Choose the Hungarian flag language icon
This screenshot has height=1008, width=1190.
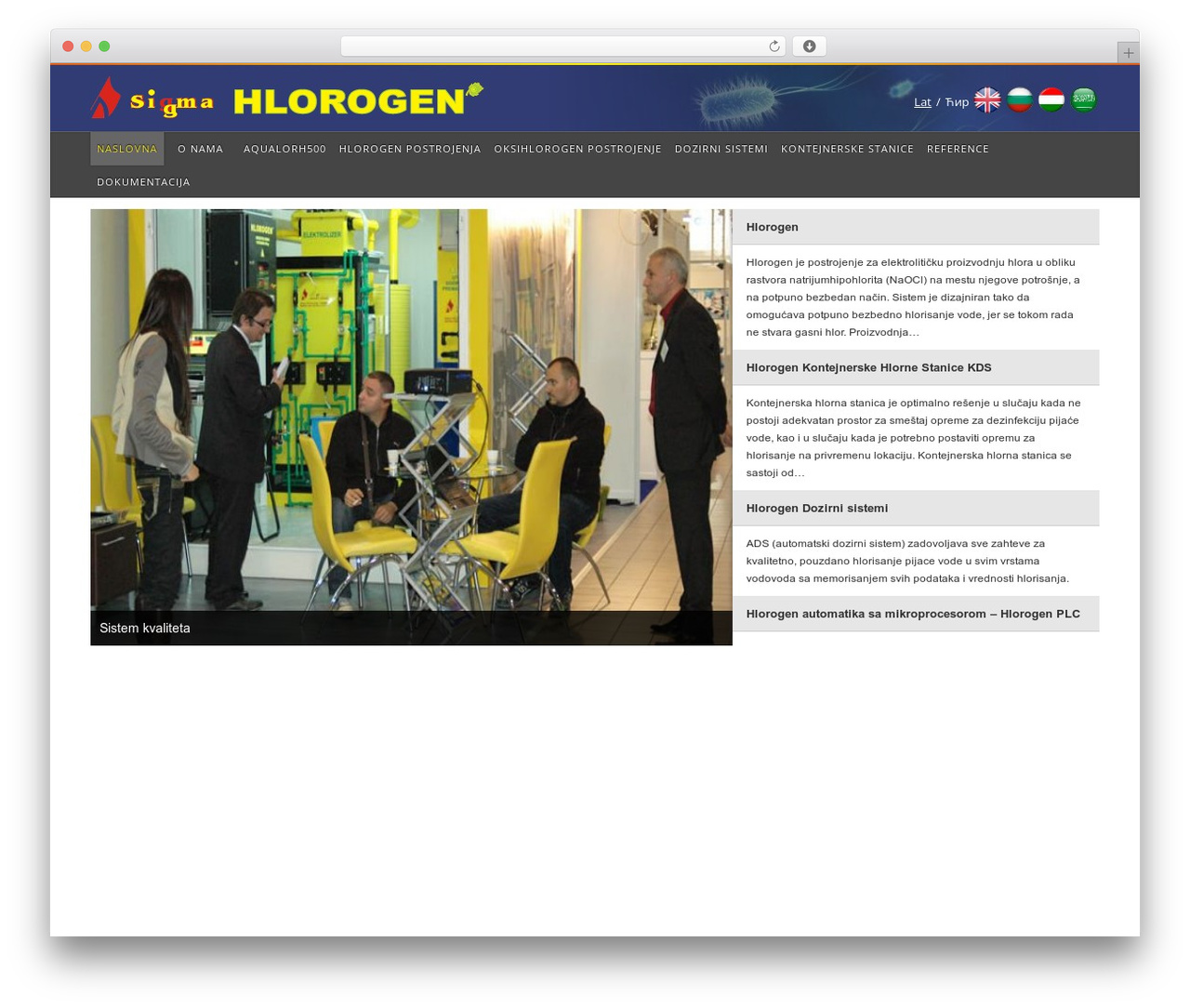1051,99
